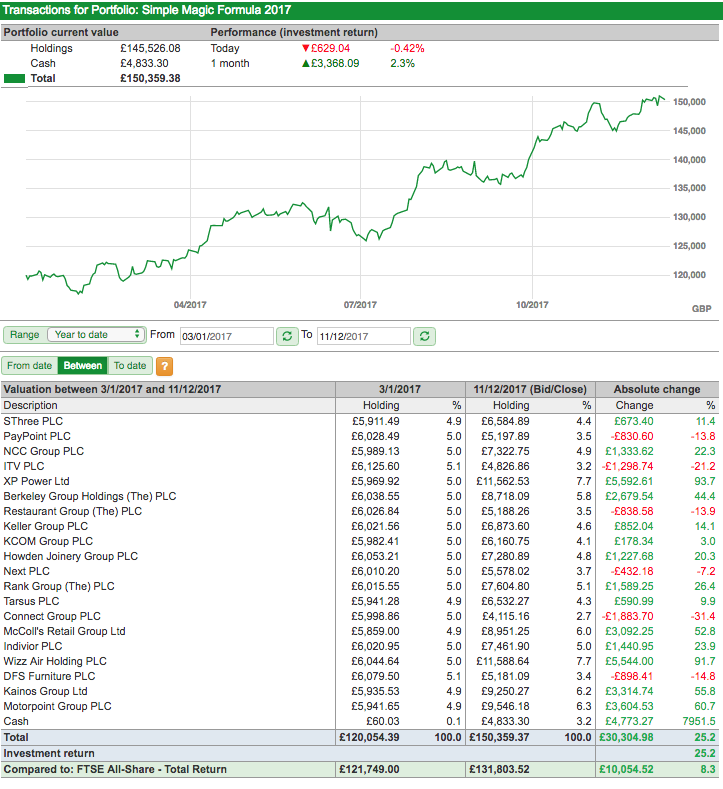Click the 150,000 y-axis label

point(689,102)
